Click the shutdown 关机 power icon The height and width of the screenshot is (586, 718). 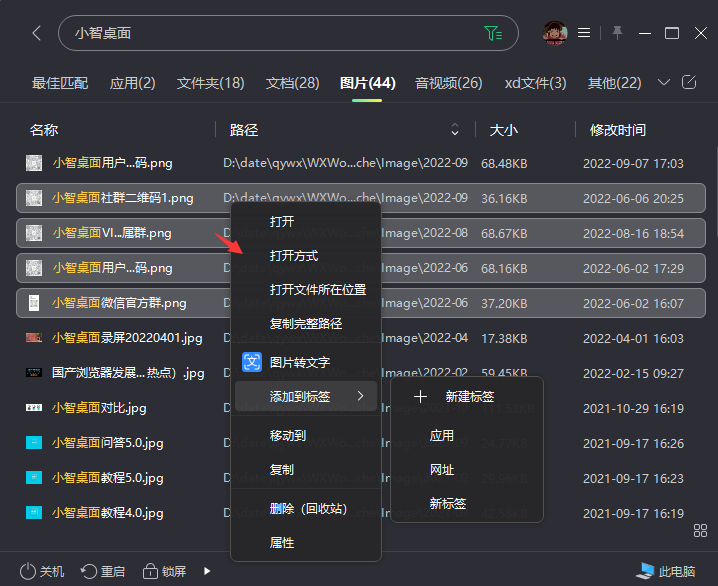[28, 571]
